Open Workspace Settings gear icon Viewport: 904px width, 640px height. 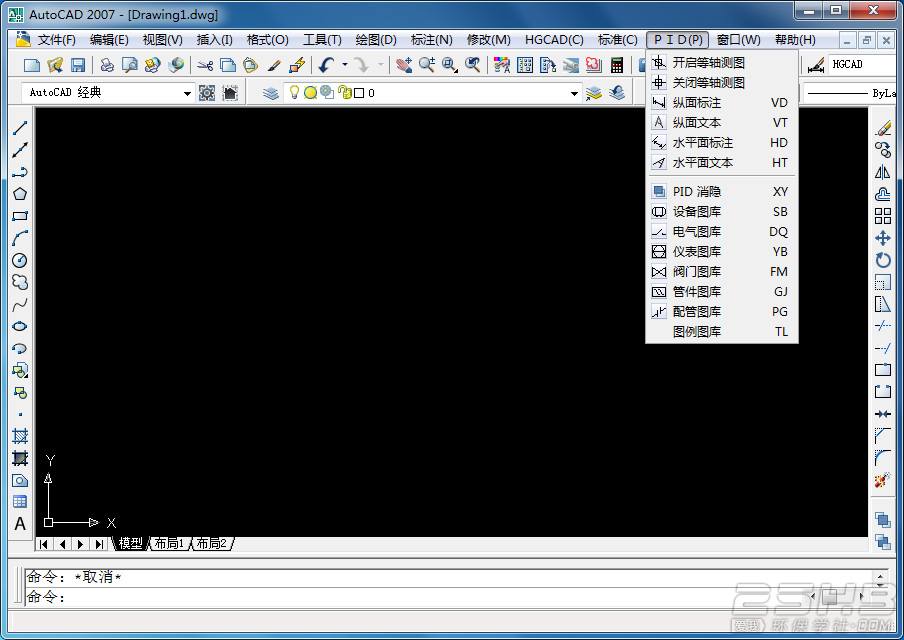coord(206,93)
